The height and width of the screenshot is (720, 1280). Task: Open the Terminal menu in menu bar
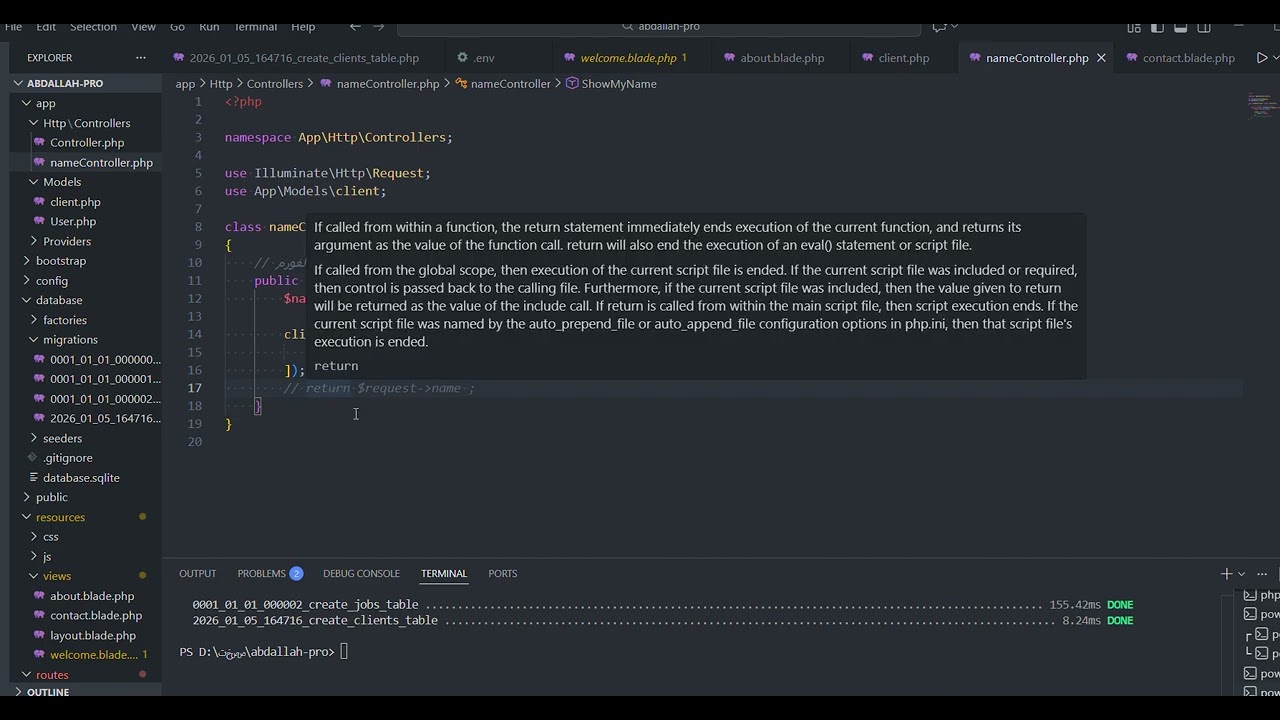click(x=255, y=27)
